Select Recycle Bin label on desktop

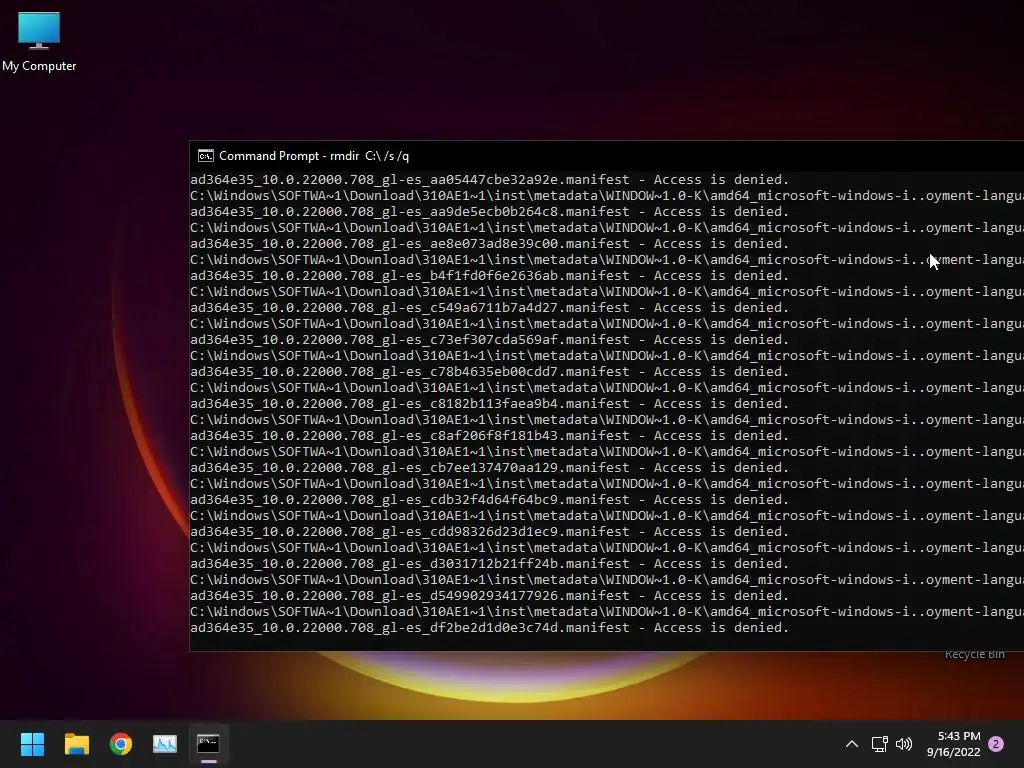coord(975,655)
